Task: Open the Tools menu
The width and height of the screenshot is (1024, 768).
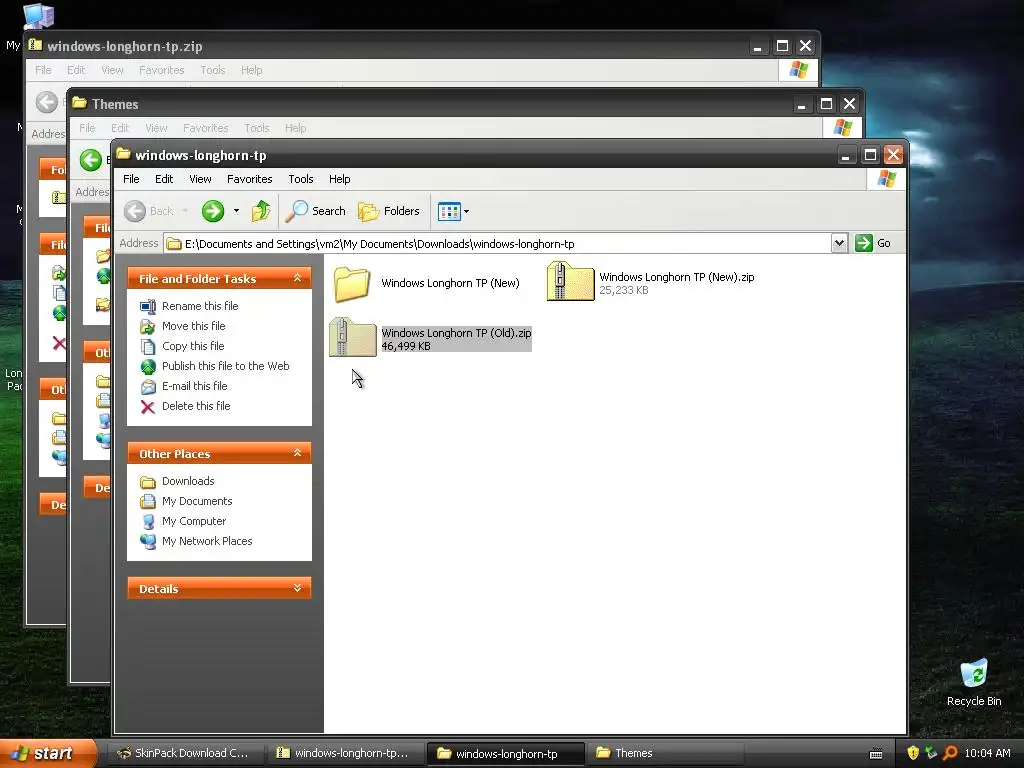Action: click(x=301, y=179)
